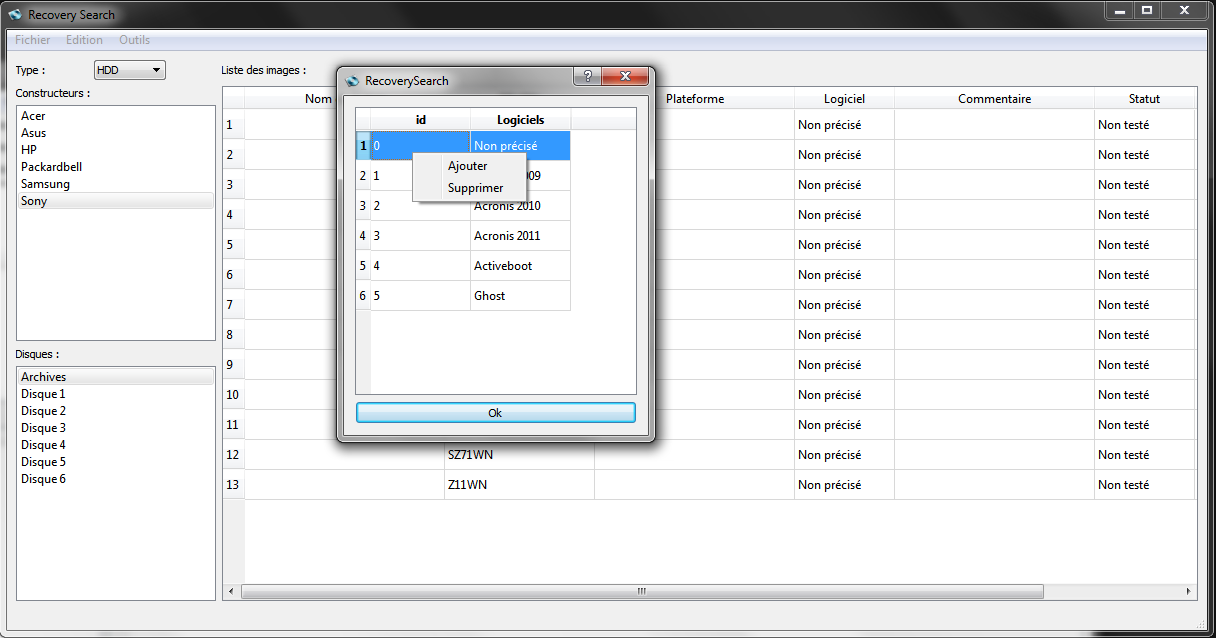
Task: Click the Commentaire column header
Action: pos(993,99)
